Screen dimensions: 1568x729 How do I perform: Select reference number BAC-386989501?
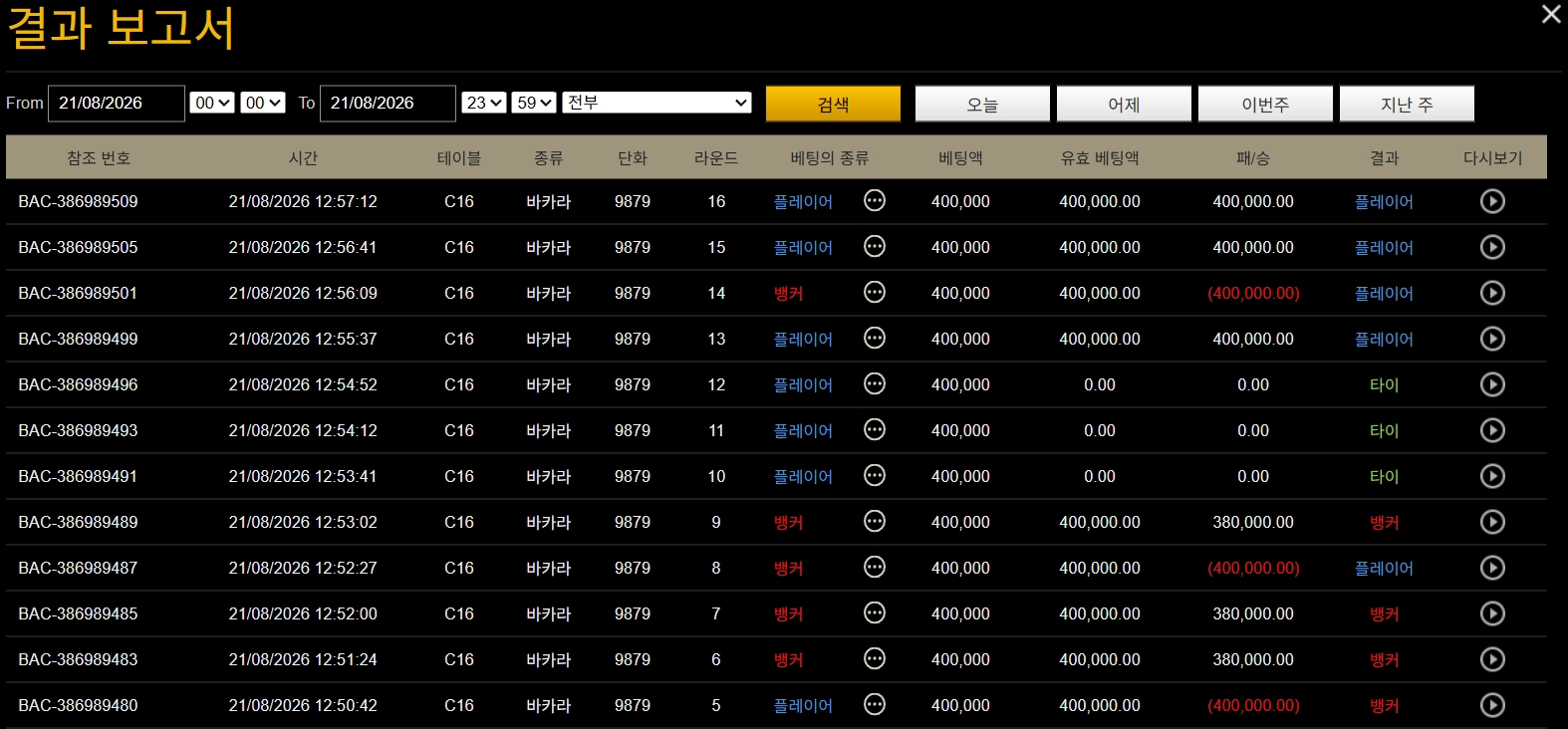click(78, 293)
